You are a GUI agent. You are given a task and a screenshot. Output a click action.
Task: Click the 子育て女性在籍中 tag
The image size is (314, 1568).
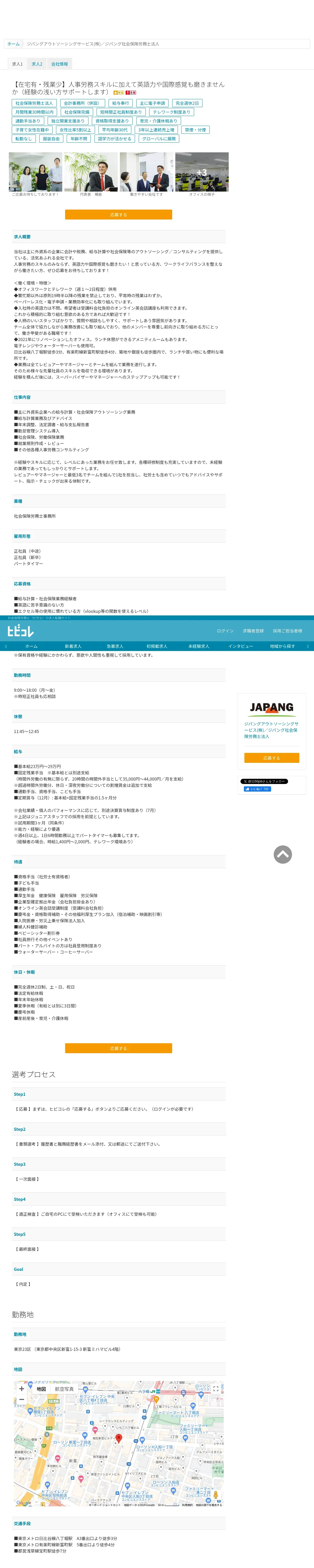(32, 130)
